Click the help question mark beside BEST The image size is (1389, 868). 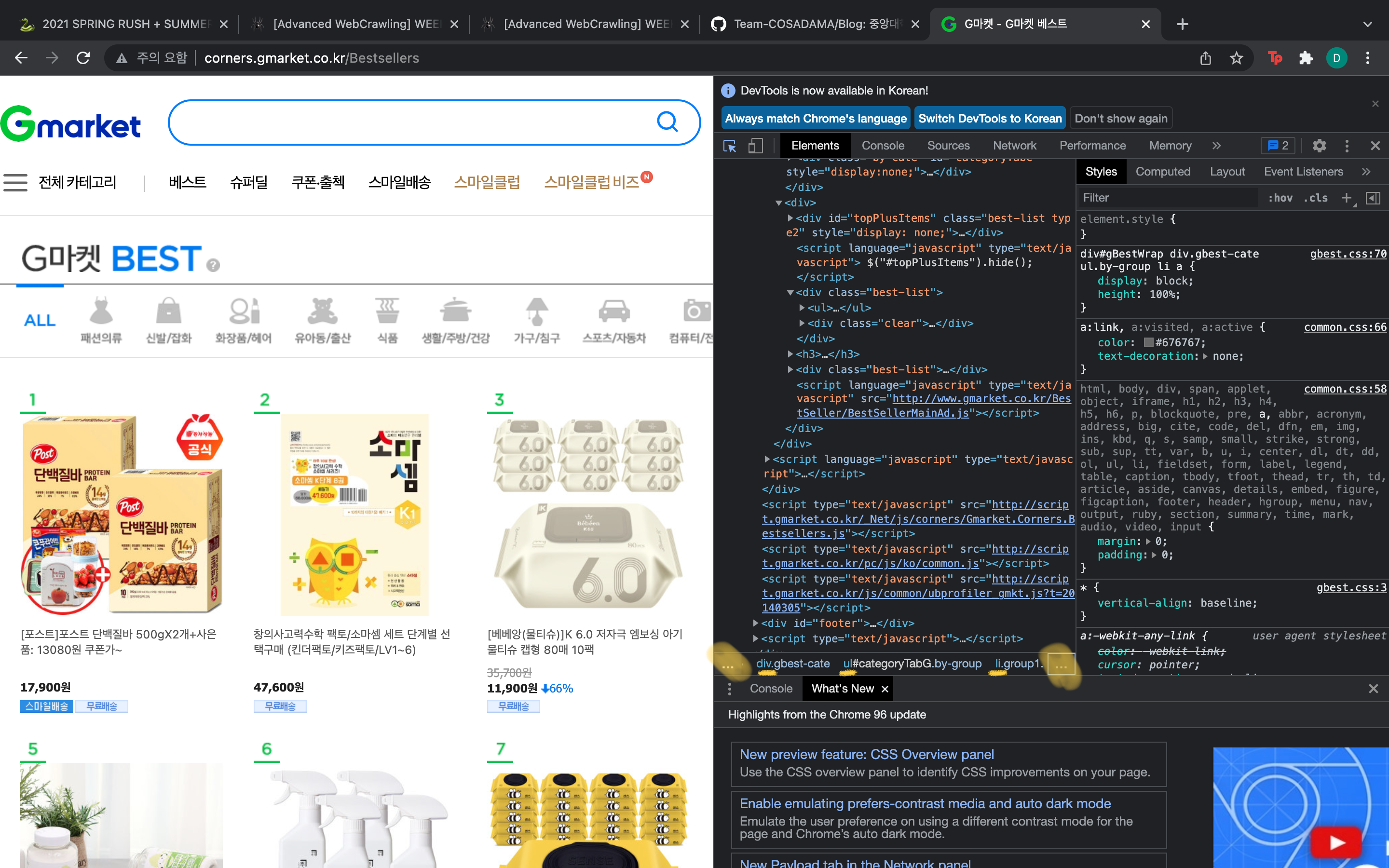click(x=213, y=265)
